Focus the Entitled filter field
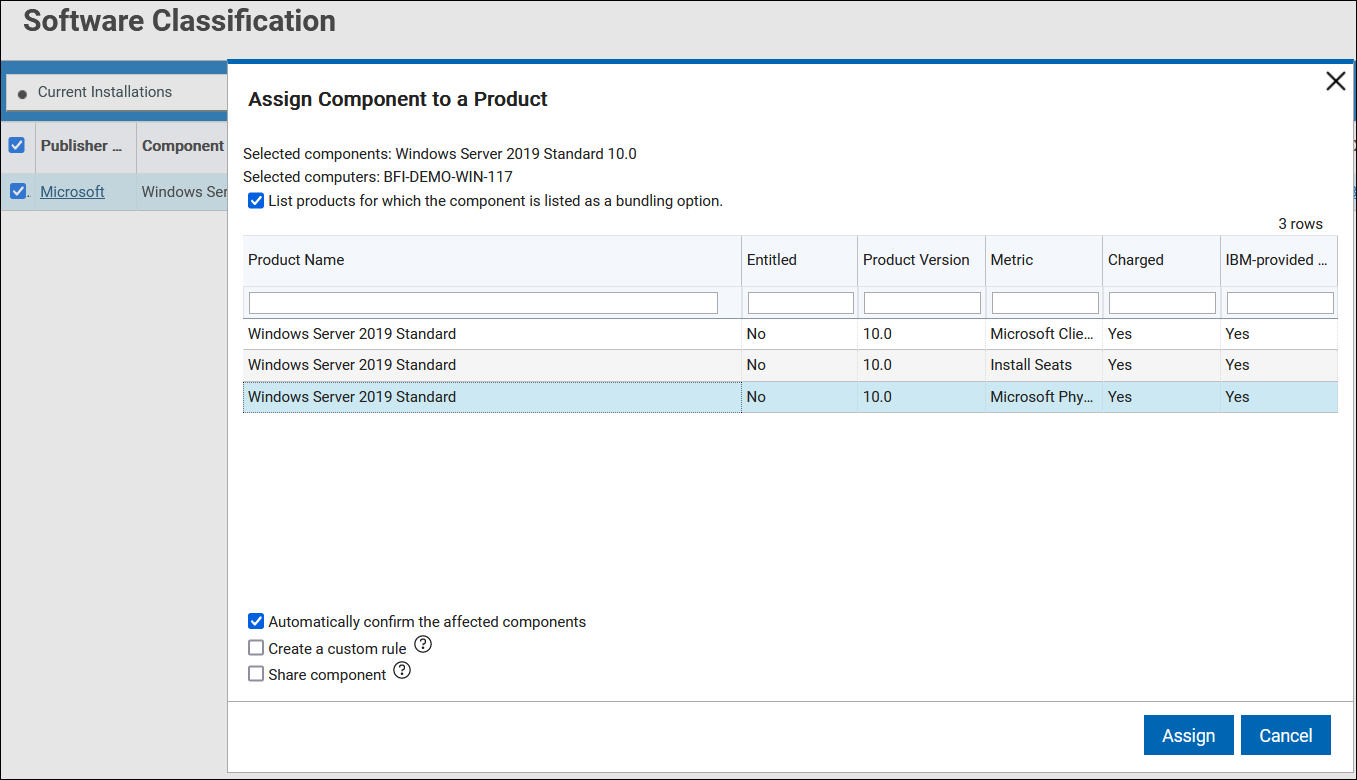This screenshot has height=780, width=1357. pyautogui.click(x=801, y=303)
